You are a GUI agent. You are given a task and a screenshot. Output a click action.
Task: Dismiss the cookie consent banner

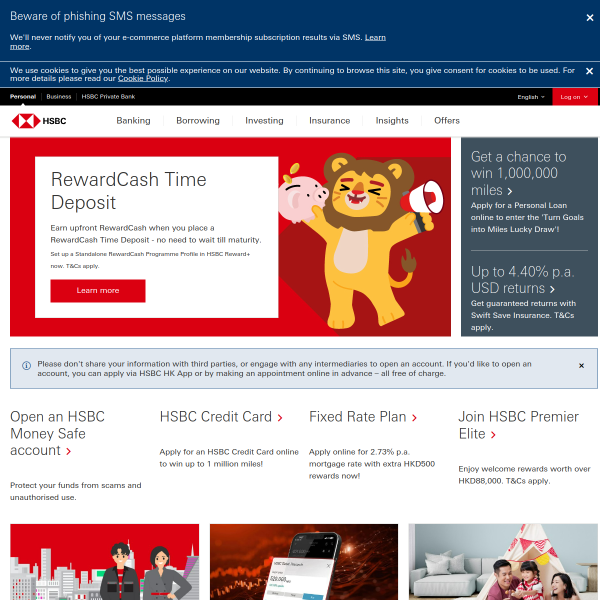coord(589,71)
